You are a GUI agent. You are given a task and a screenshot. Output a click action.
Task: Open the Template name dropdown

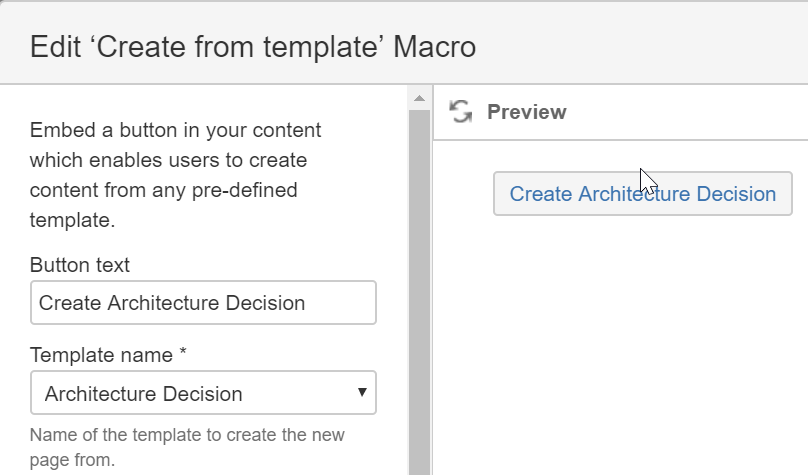pos(203,393)
